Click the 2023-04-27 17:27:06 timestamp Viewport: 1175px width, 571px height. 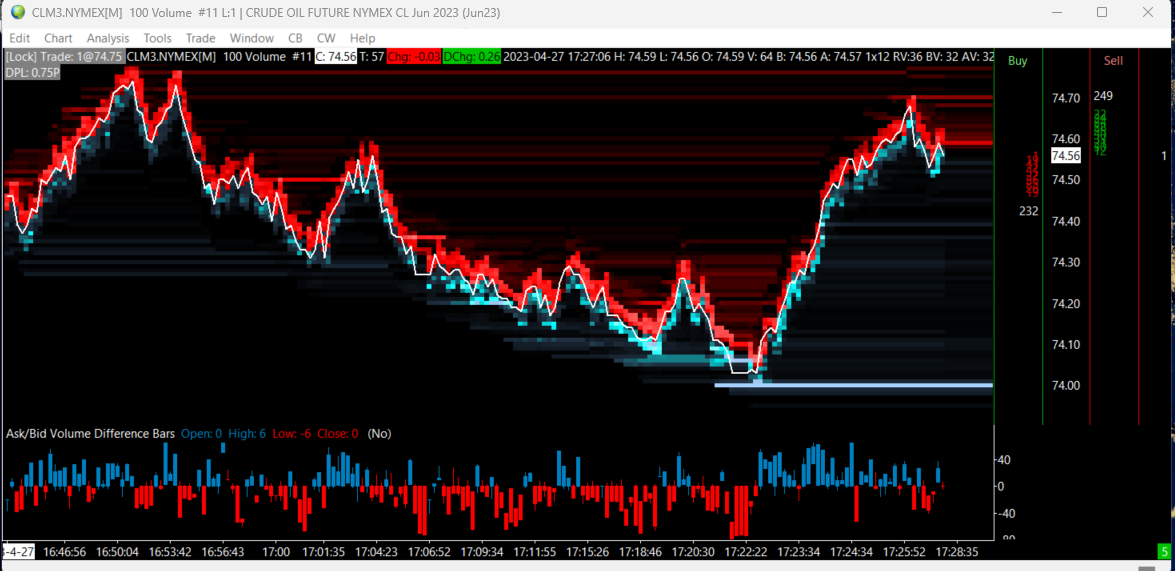point(557,56)
